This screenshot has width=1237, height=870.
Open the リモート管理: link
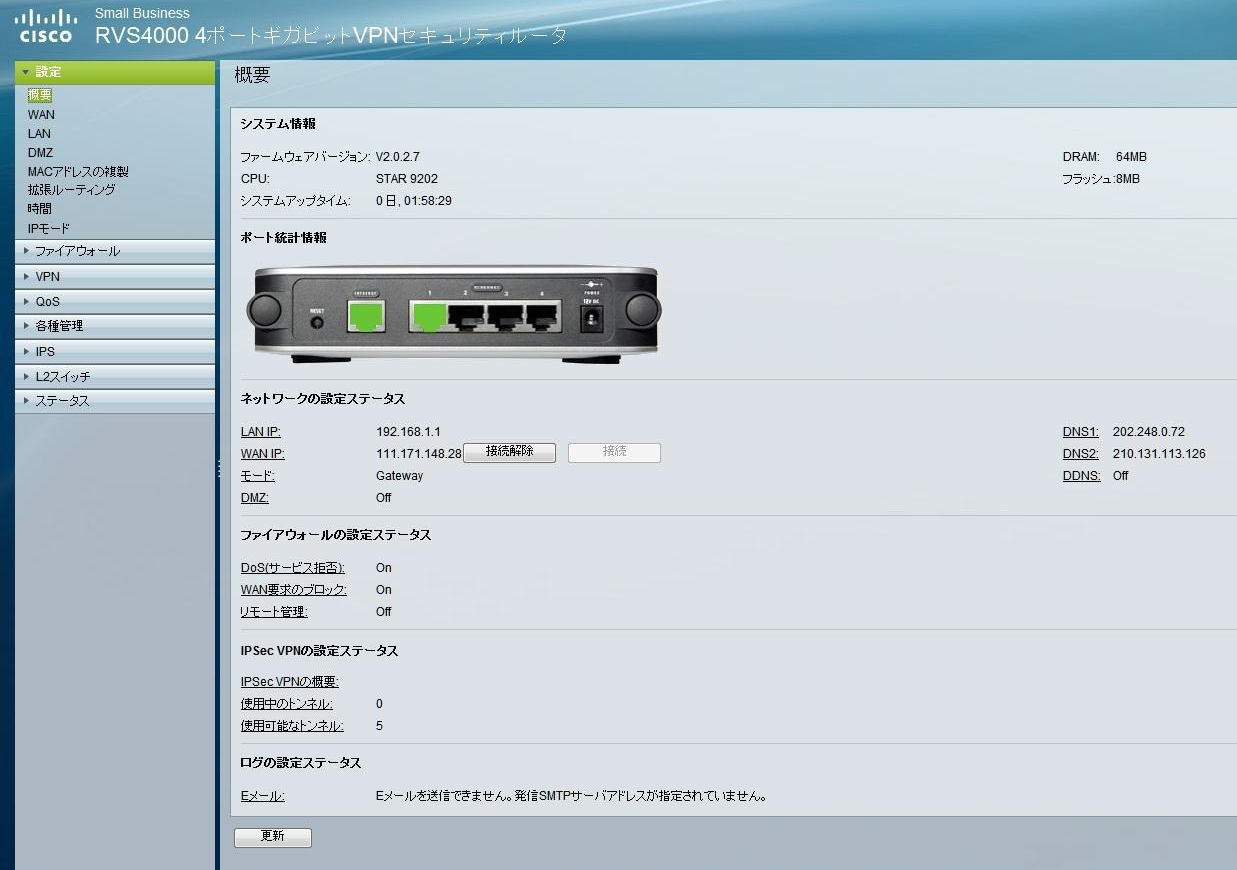275,612
